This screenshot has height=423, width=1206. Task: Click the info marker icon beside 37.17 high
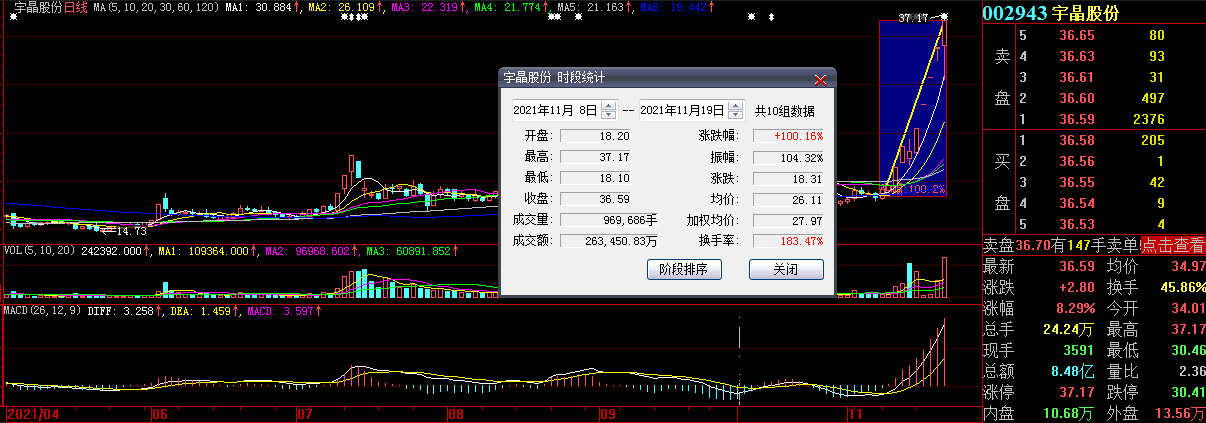(943, 17)
